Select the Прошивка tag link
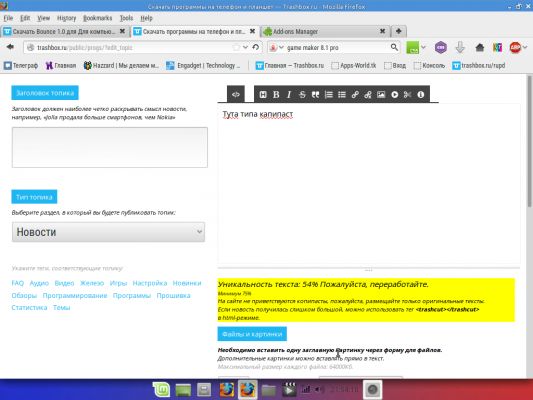Image resolution: width=533 pixels, height=400 pixels. 173,295
